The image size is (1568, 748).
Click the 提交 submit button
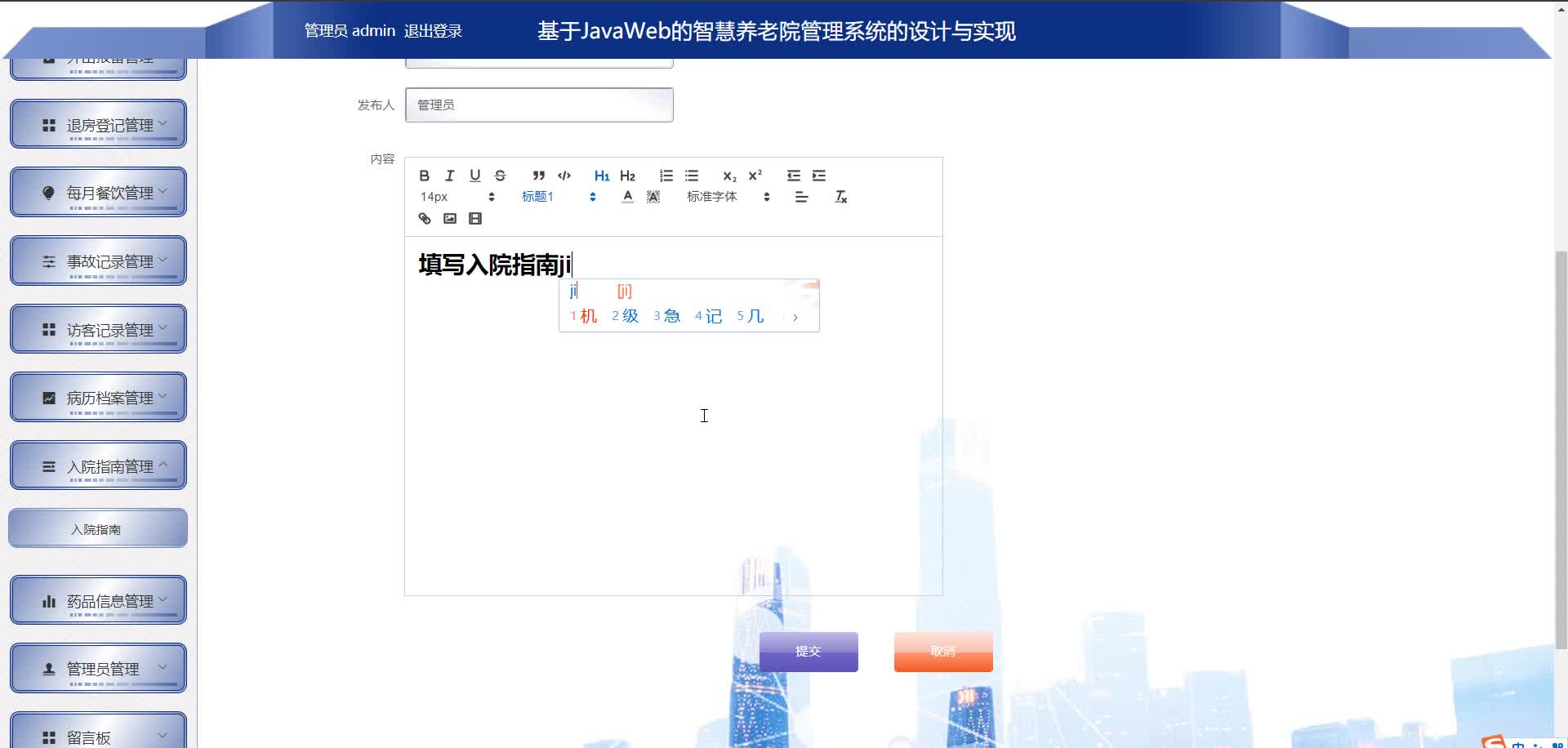pos(808,652)
